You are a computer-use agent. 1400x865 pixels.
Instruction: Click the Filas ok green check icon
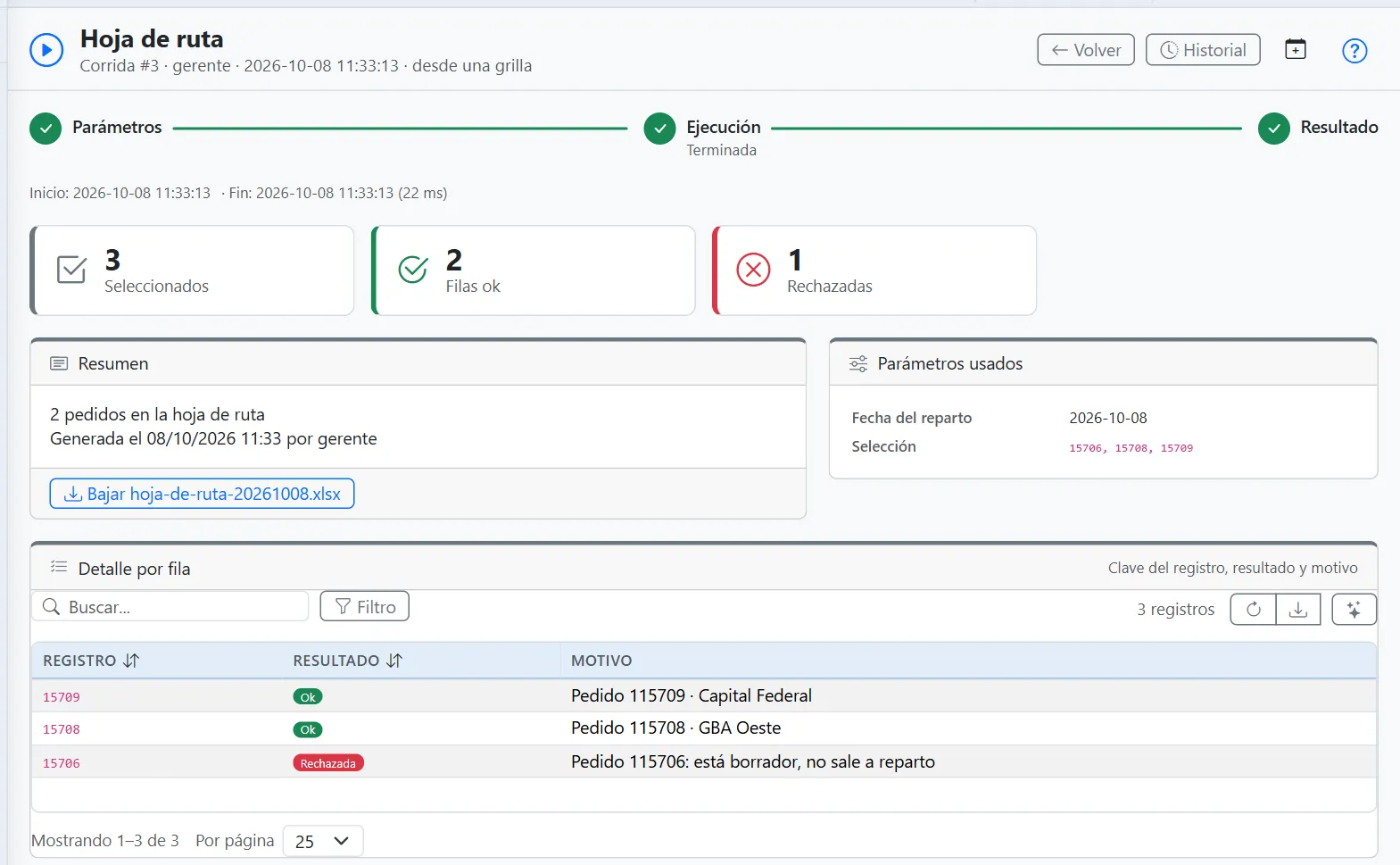[x=413, y=270]
